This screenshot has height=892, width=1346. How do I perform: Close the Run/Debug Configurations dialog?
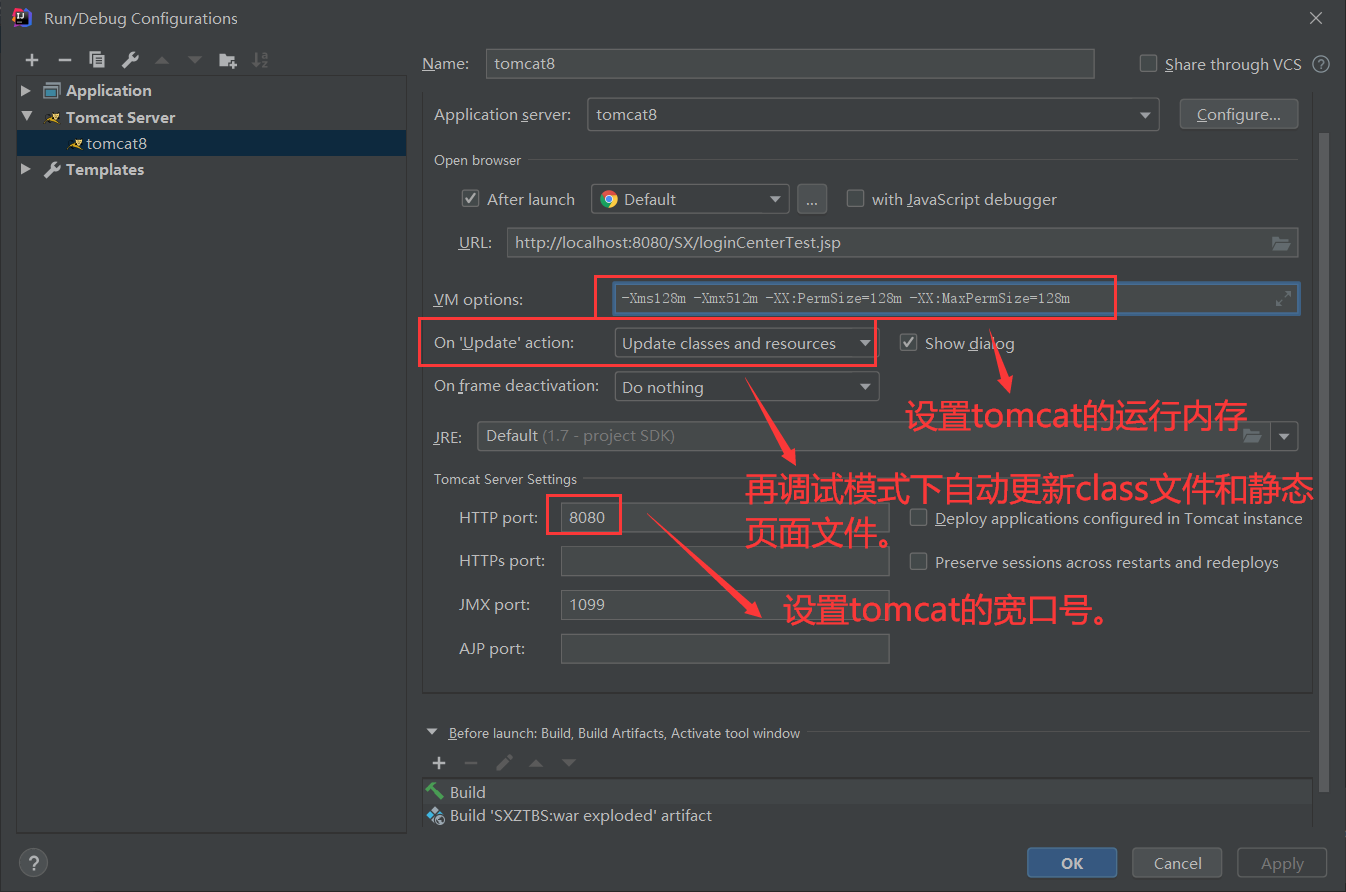1316,18
